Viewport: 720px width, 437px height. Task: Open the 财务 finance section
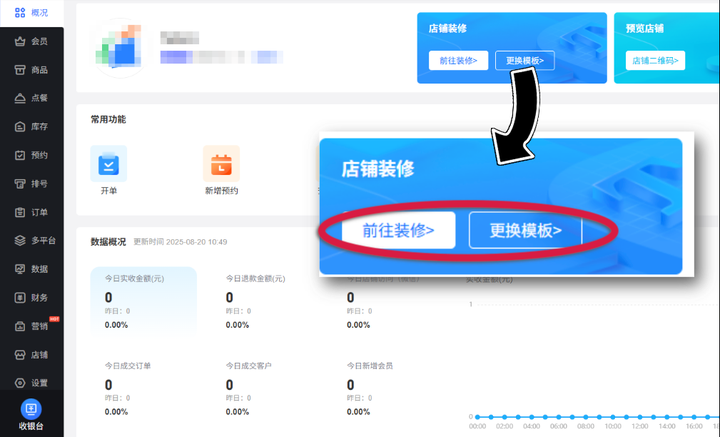tap(31, 297)
